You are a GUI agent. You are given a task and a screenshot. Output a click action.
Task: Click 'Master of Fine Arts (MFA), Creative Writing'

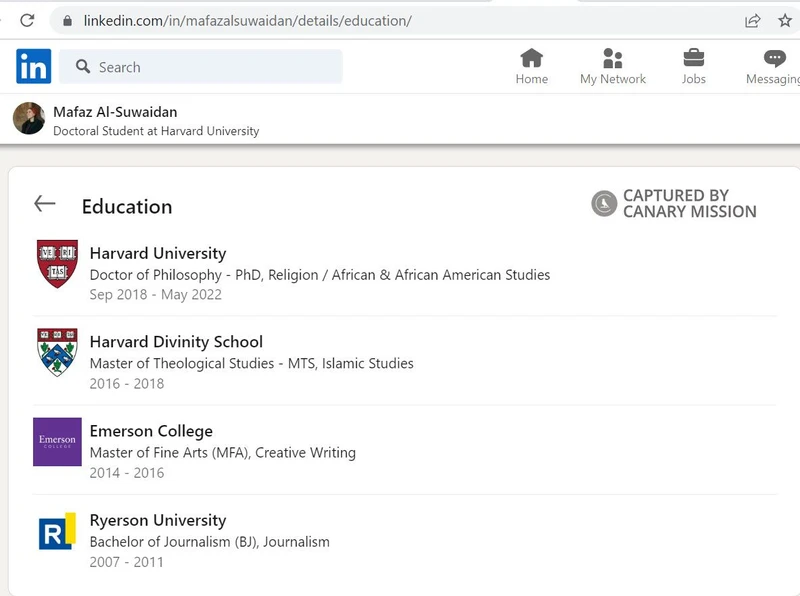223,453
